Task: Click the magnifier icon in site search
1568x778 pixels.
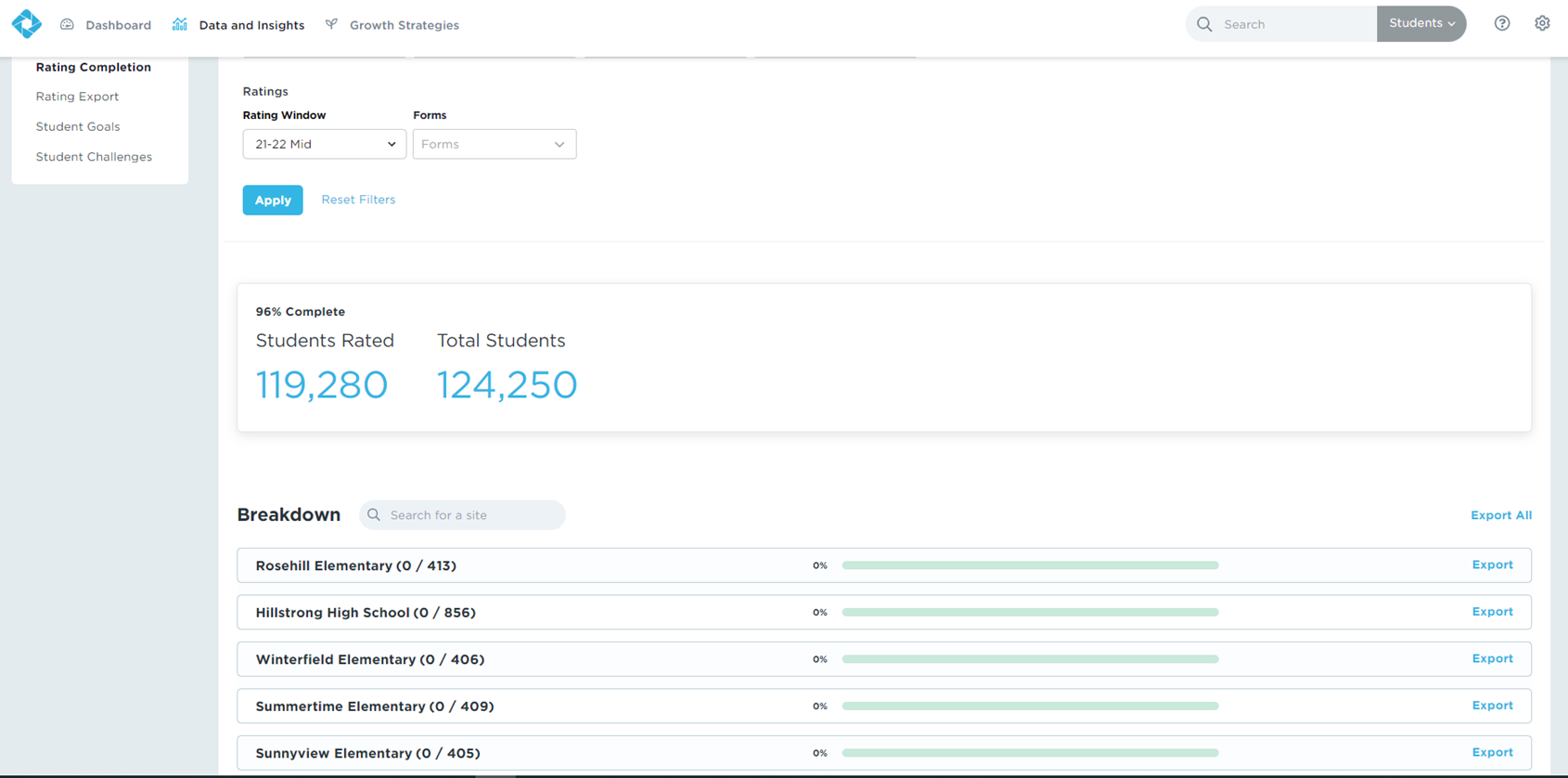Action: pos(374,515)
